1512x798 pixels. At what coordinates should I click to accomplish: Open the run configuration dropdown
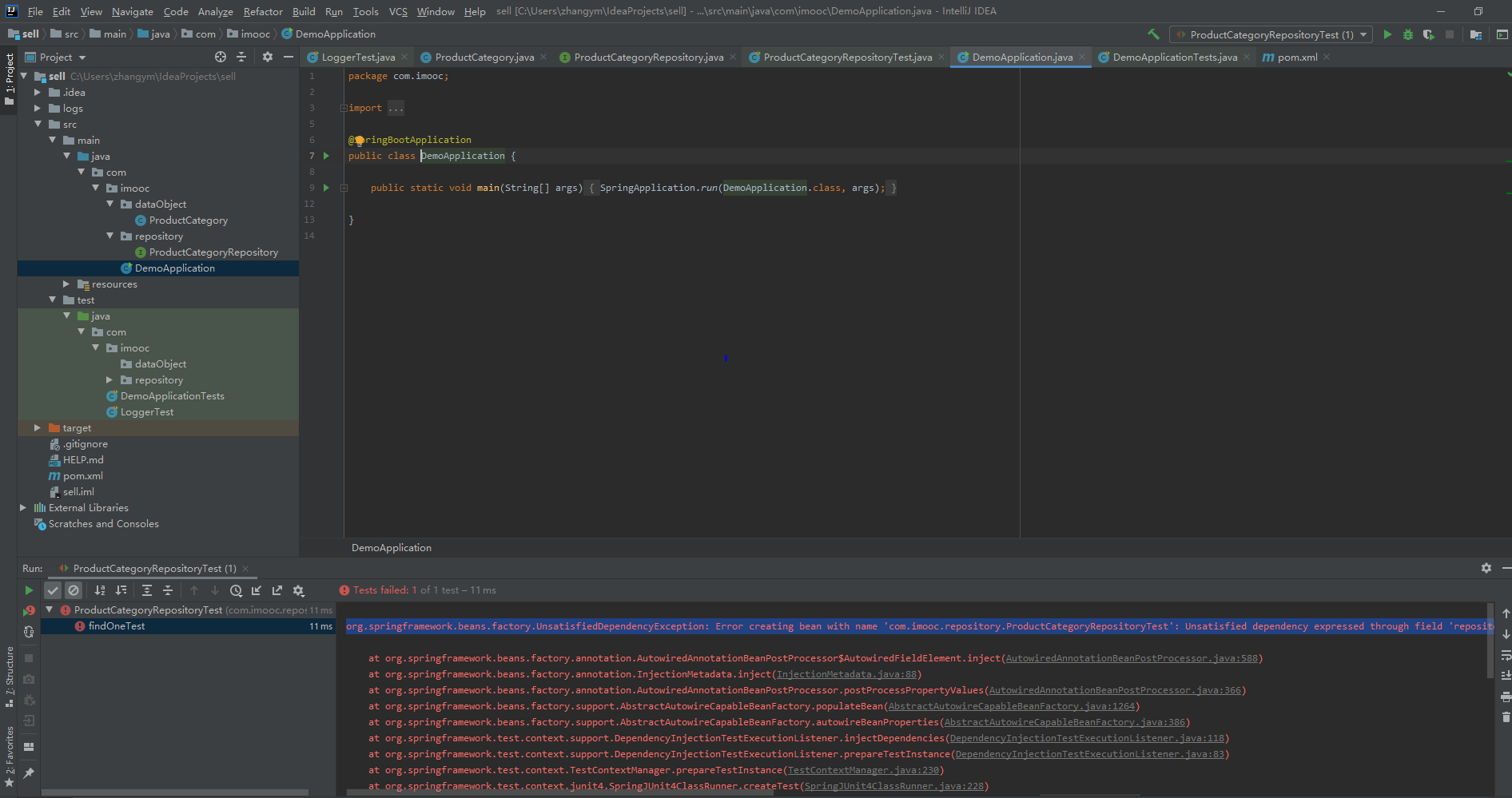coord(1271,34)
